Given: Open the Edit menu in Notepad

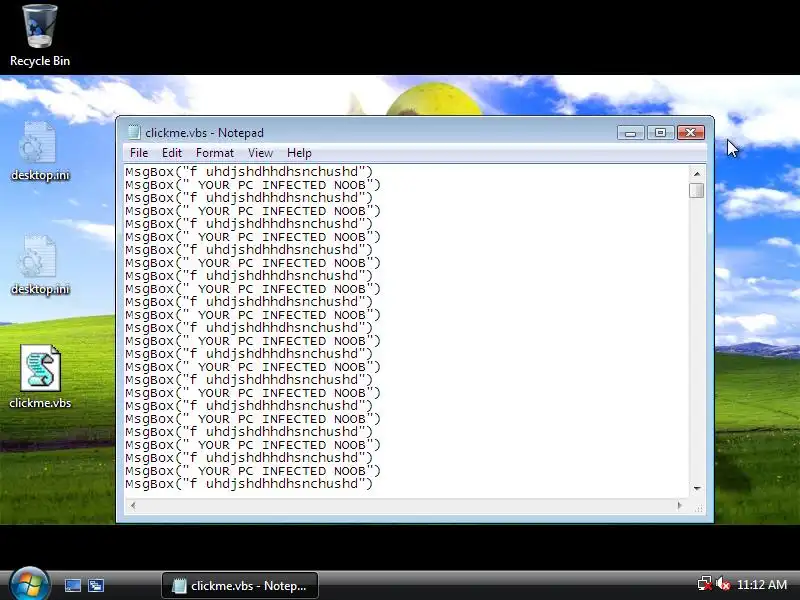Looking at the screenshot, I should (172, 153).
